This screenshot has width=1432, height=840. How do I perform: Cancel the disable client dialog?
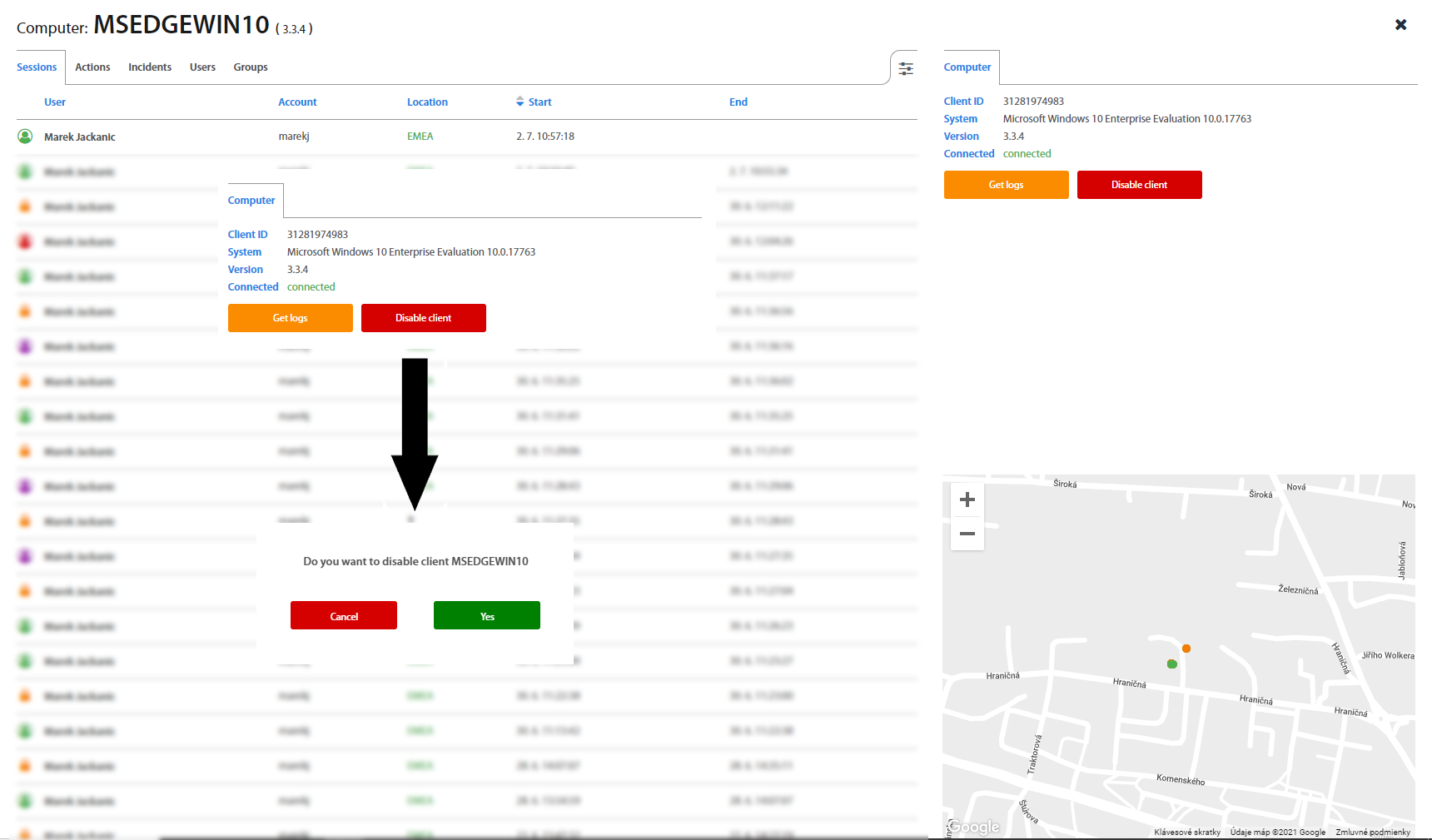point(343,616)
